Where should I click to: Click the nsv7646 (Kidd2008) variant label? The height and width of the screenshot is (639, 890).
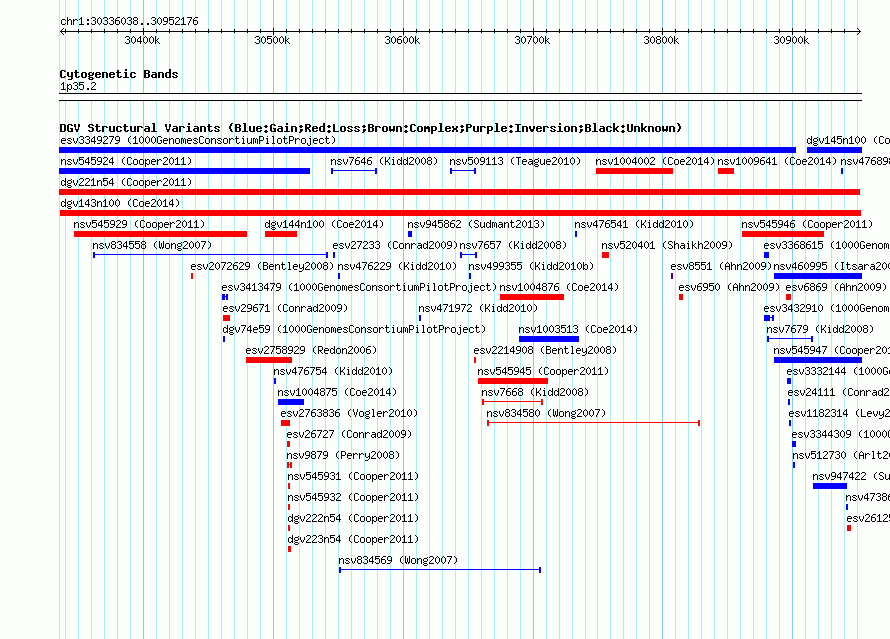coord(384,161)
